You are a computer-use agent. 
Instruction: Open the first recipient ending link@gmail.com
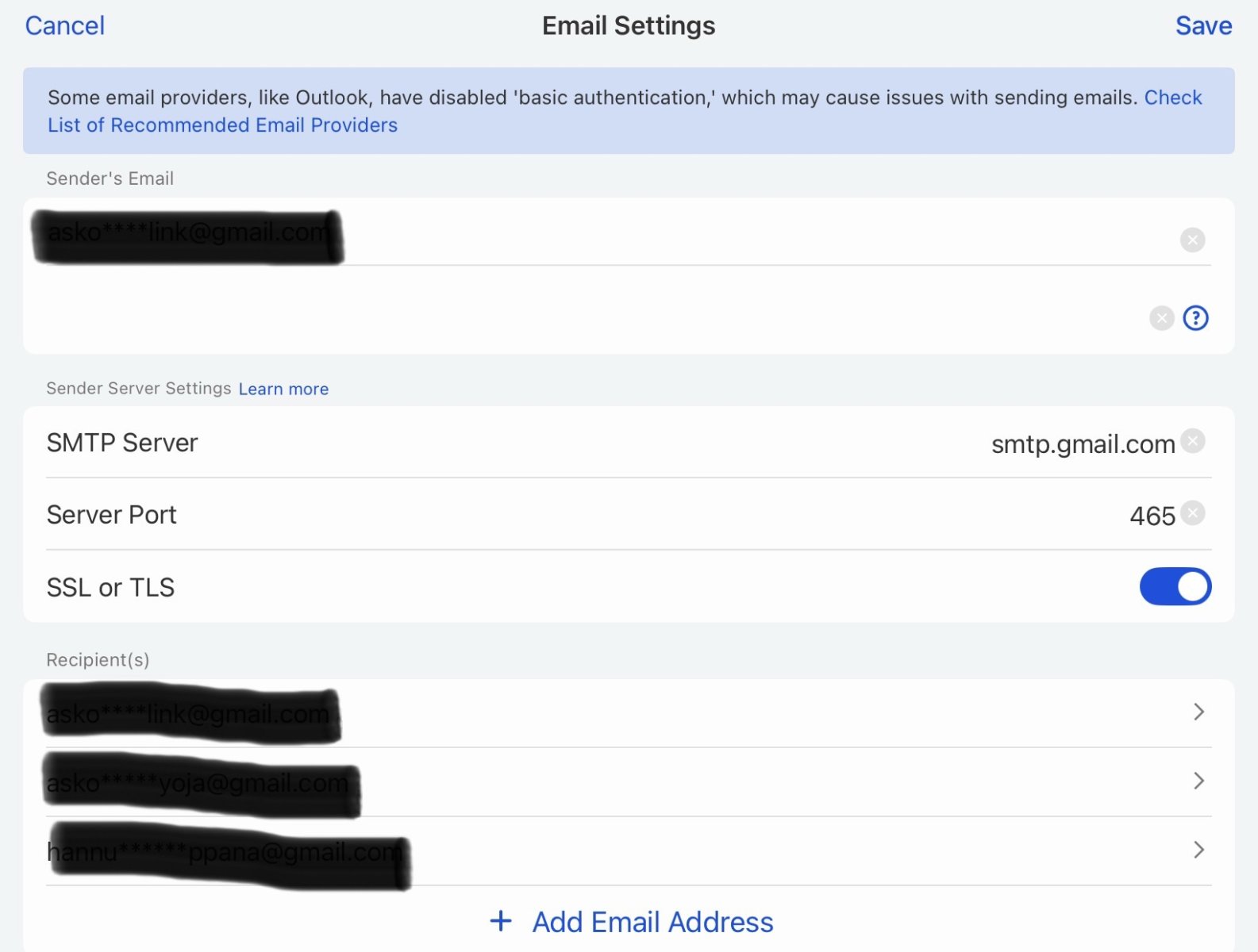pos(629,712)
